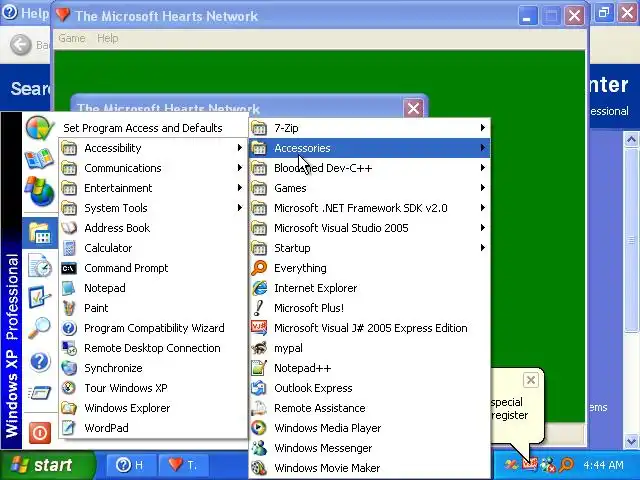Viewport: 640px width, 480px height.
Task: Launch Tour Windows XP
Action: click(153, 388)
